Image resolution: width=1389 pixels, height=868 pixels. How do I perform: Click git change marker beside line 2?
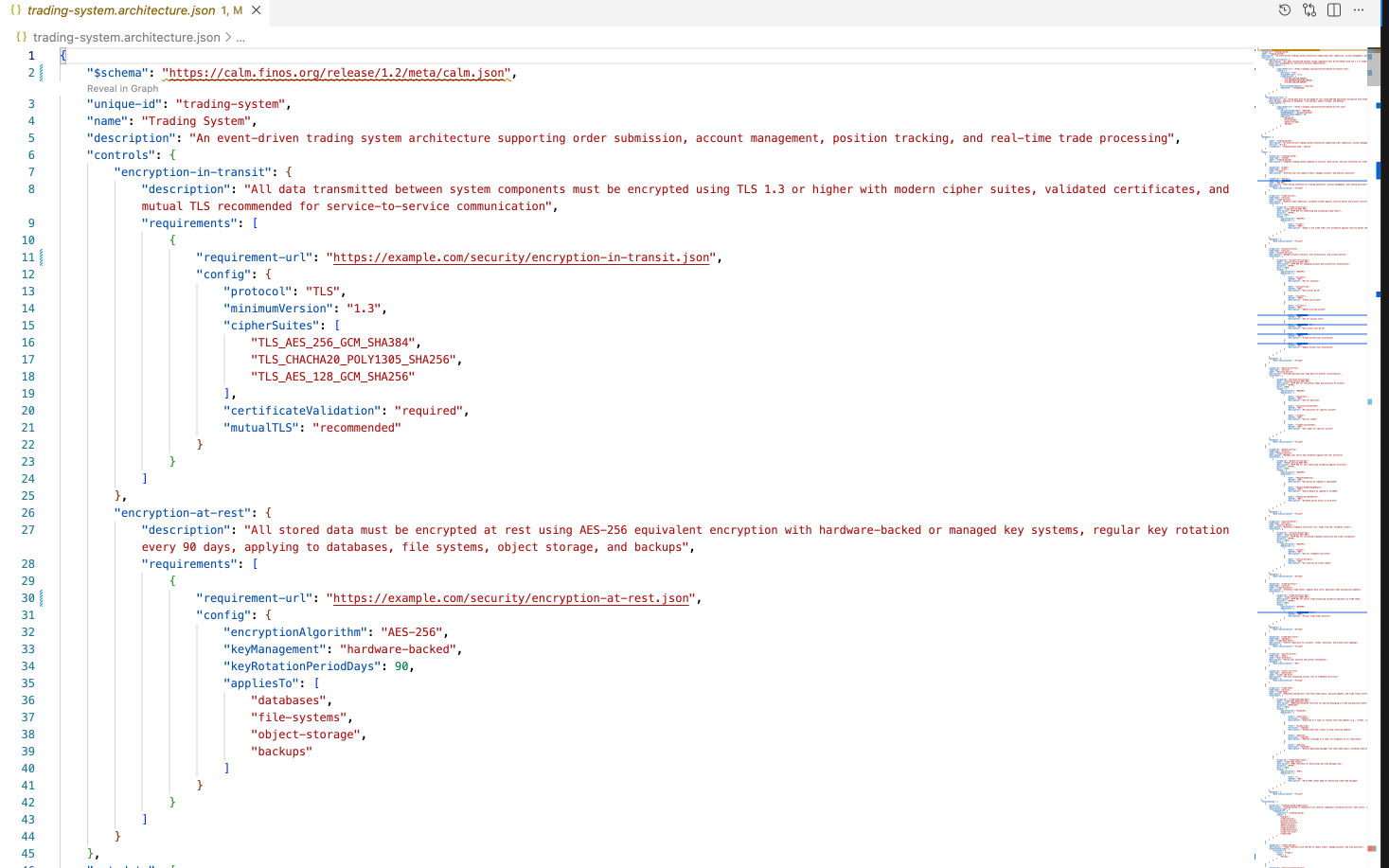pyautogui.click(x=42, y=73)
